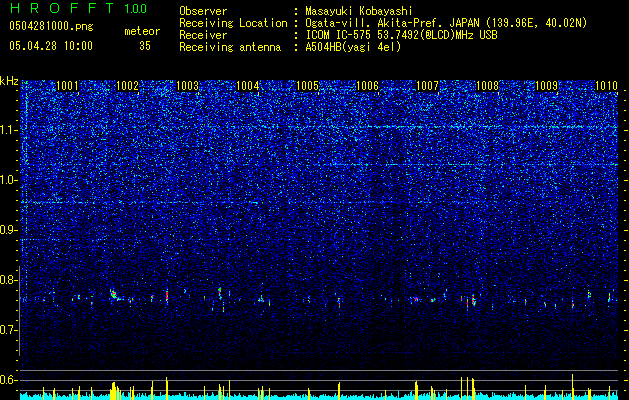Click the 1.0 kHz axis label

tap(9, 180)
